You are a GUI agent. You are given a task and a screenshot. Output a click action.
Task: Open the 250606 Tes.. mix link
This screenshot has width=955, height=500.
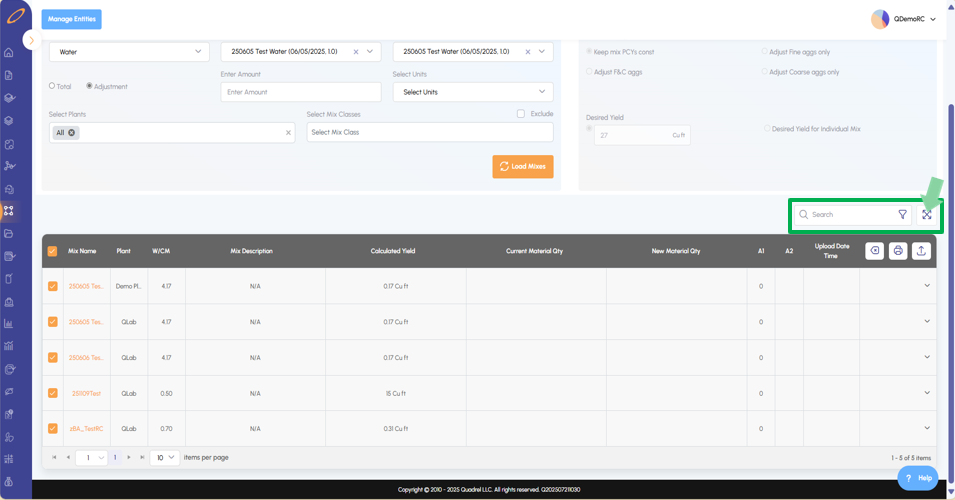click(86, 357)
